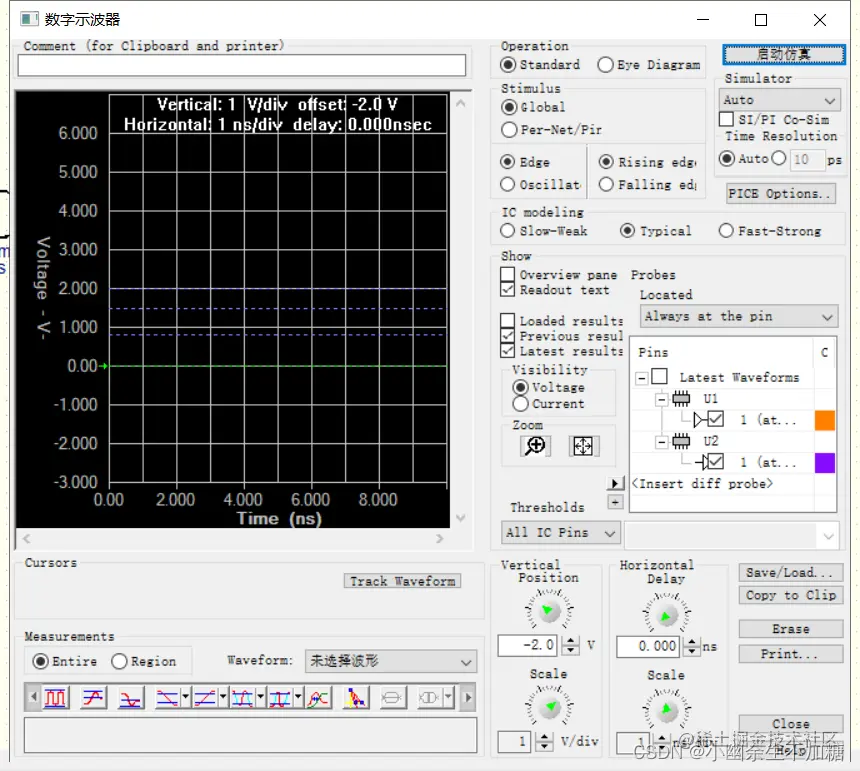The width and height of the screenshot is (860, 771).
Task: Click the U2 chip icon in Pins tree
Action: (x=681, y=441)
